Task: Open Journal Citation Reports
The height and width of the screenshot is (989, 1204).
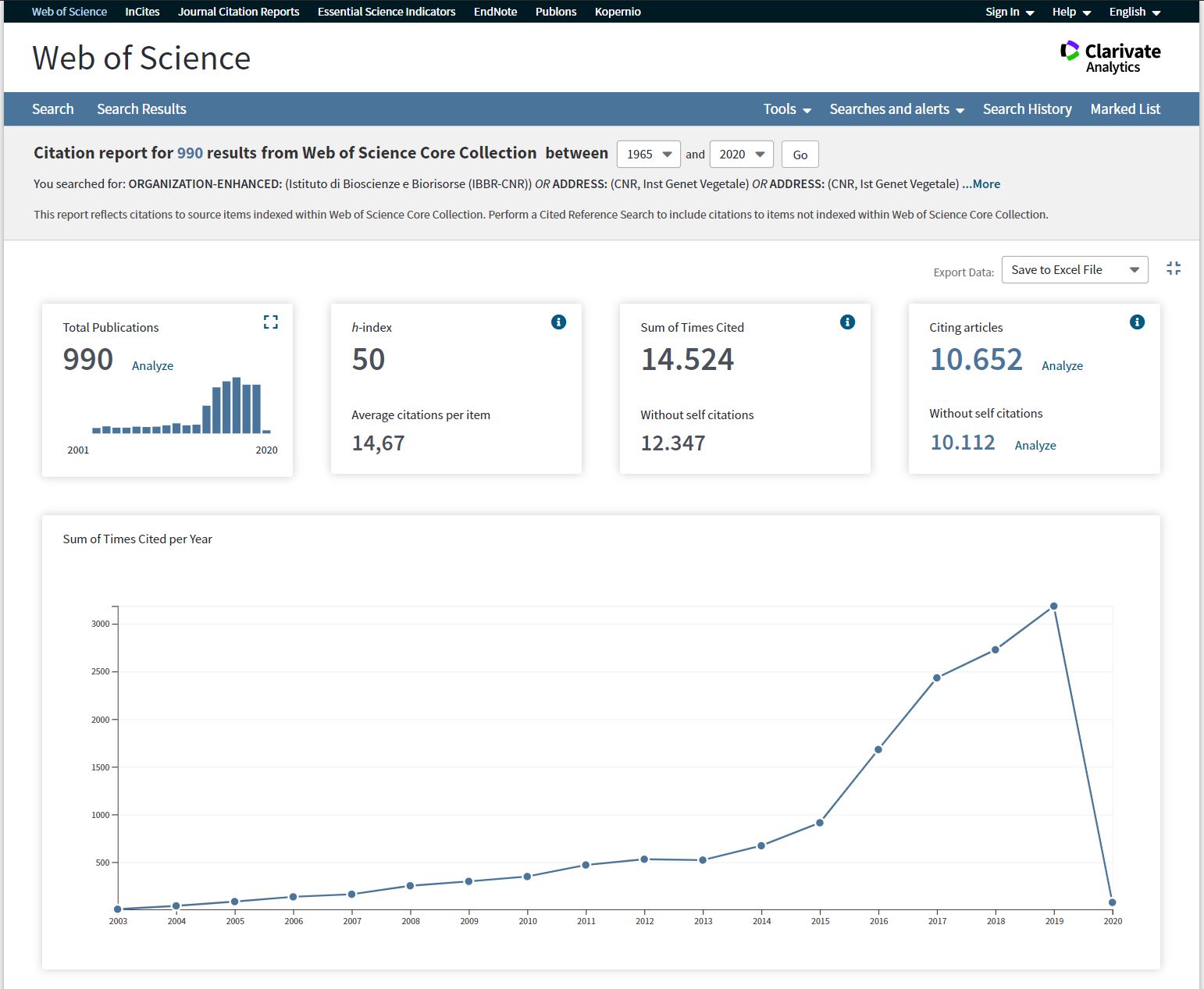Action: 238,12
